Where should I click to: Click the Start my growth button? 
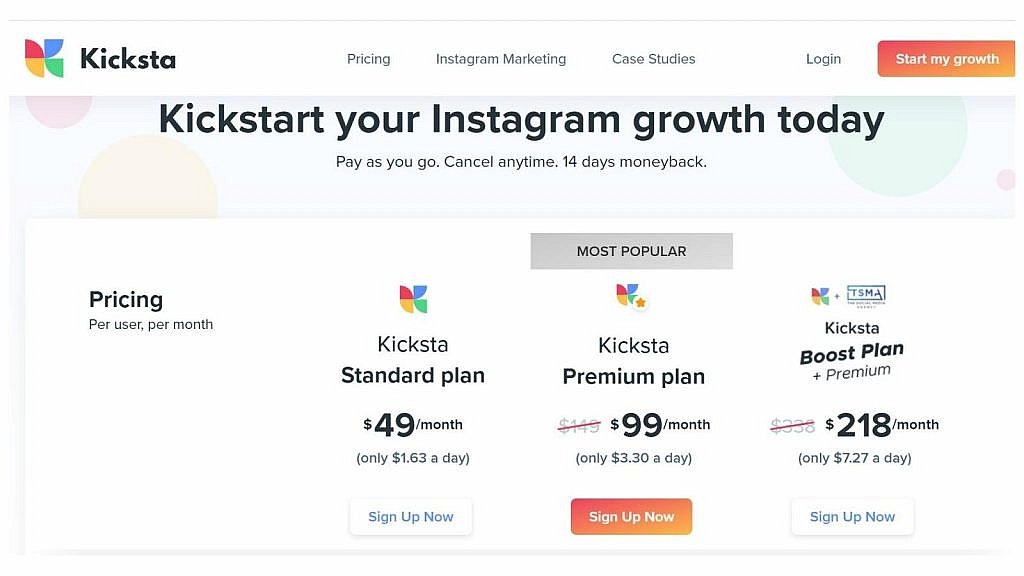[946, 59]
